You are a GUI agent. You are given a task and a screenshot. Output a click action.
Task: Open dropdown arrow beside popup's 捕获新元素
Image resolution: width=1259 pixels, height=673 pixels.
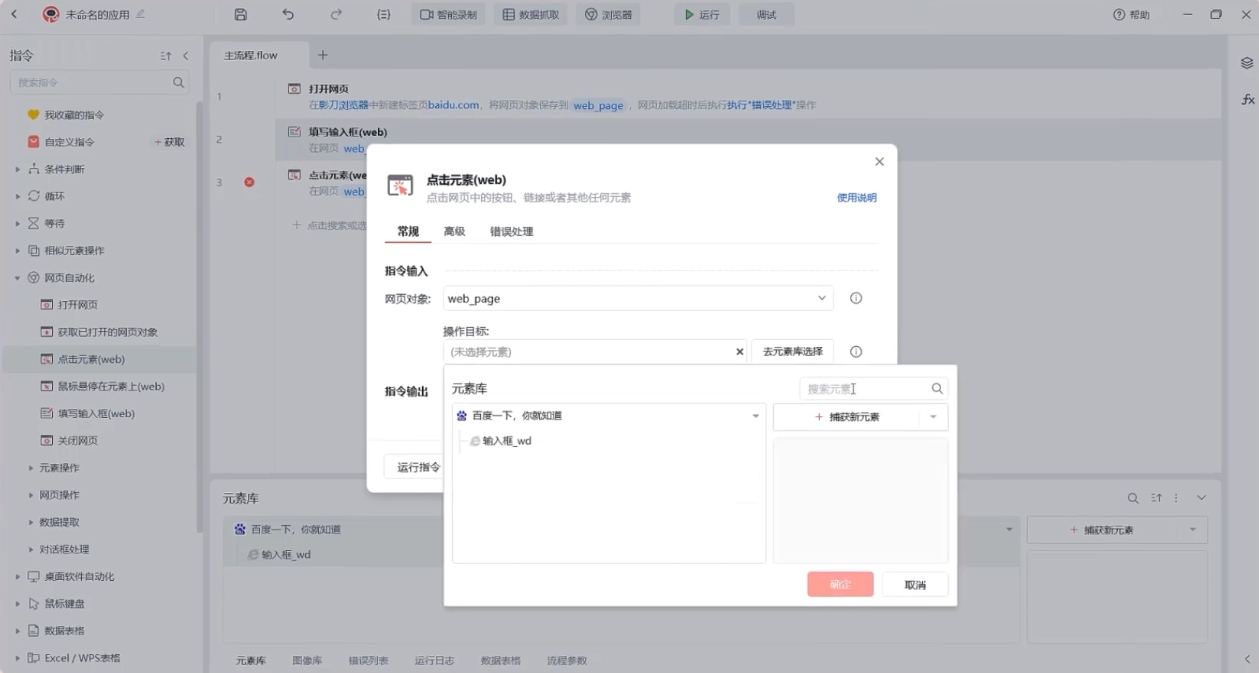[933, 417]
